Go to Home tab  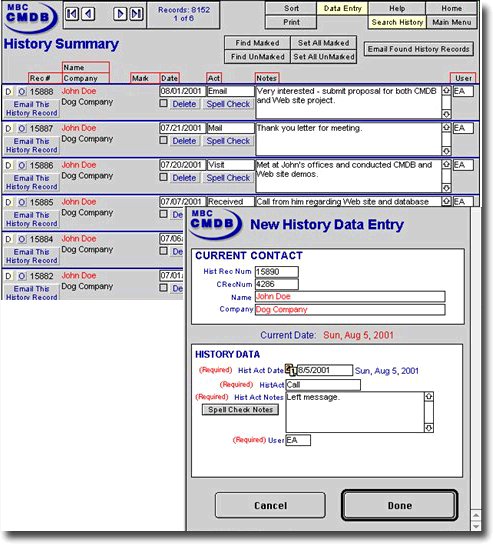pyautogui.click(x=451, y=8)
